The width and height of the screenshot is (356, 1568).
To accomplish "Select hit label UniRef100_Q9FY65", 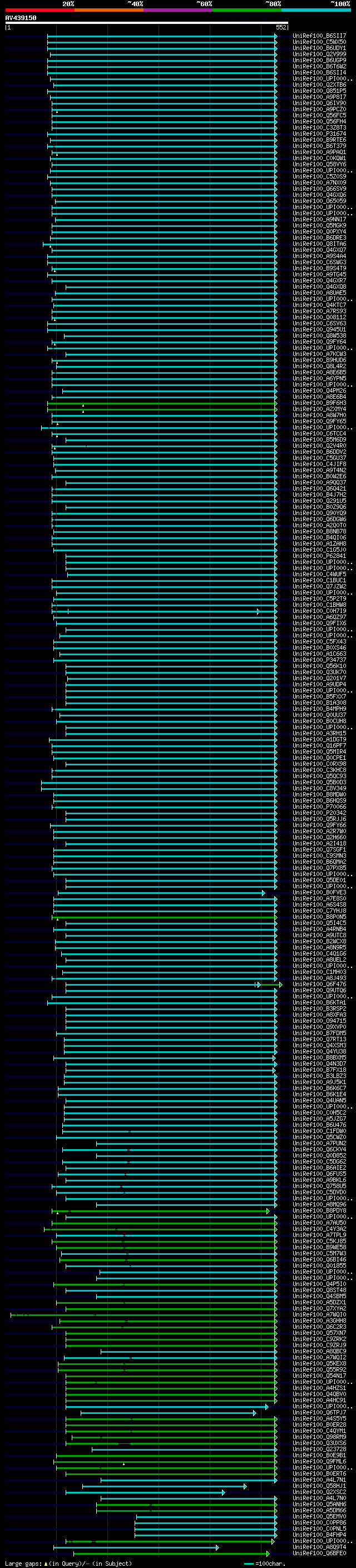I will (319, 421).
